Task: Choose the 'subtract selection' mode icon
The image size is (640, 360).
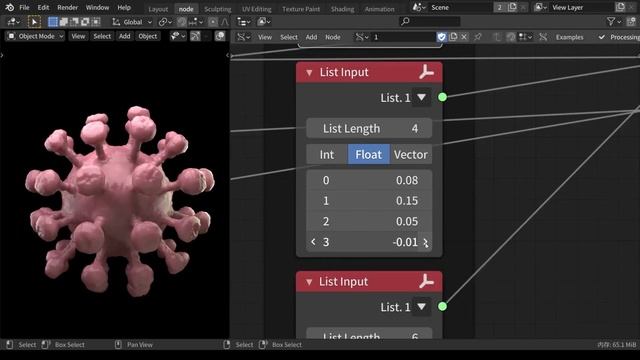Action: (x=74, y=22)
